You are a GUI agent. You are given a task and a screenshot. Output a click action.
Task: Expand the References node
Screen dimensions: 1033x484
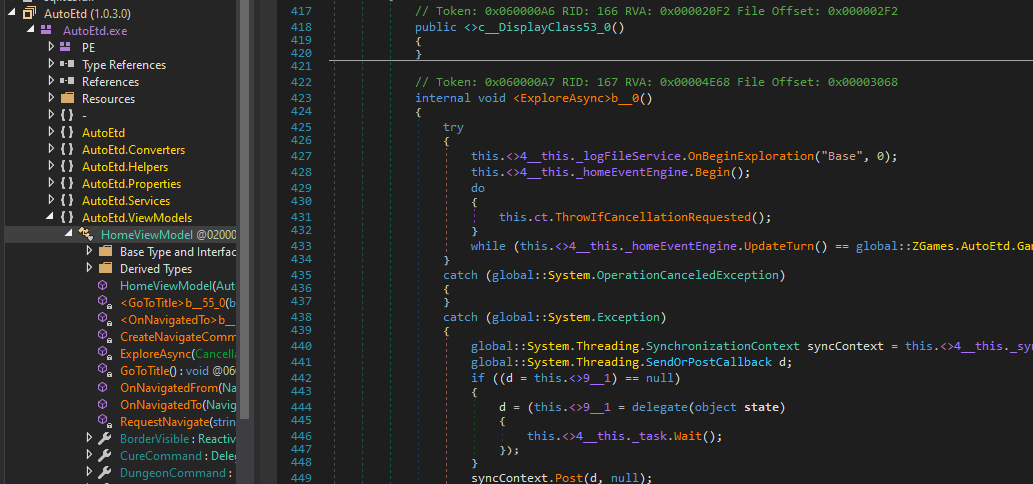click(52, 82)
